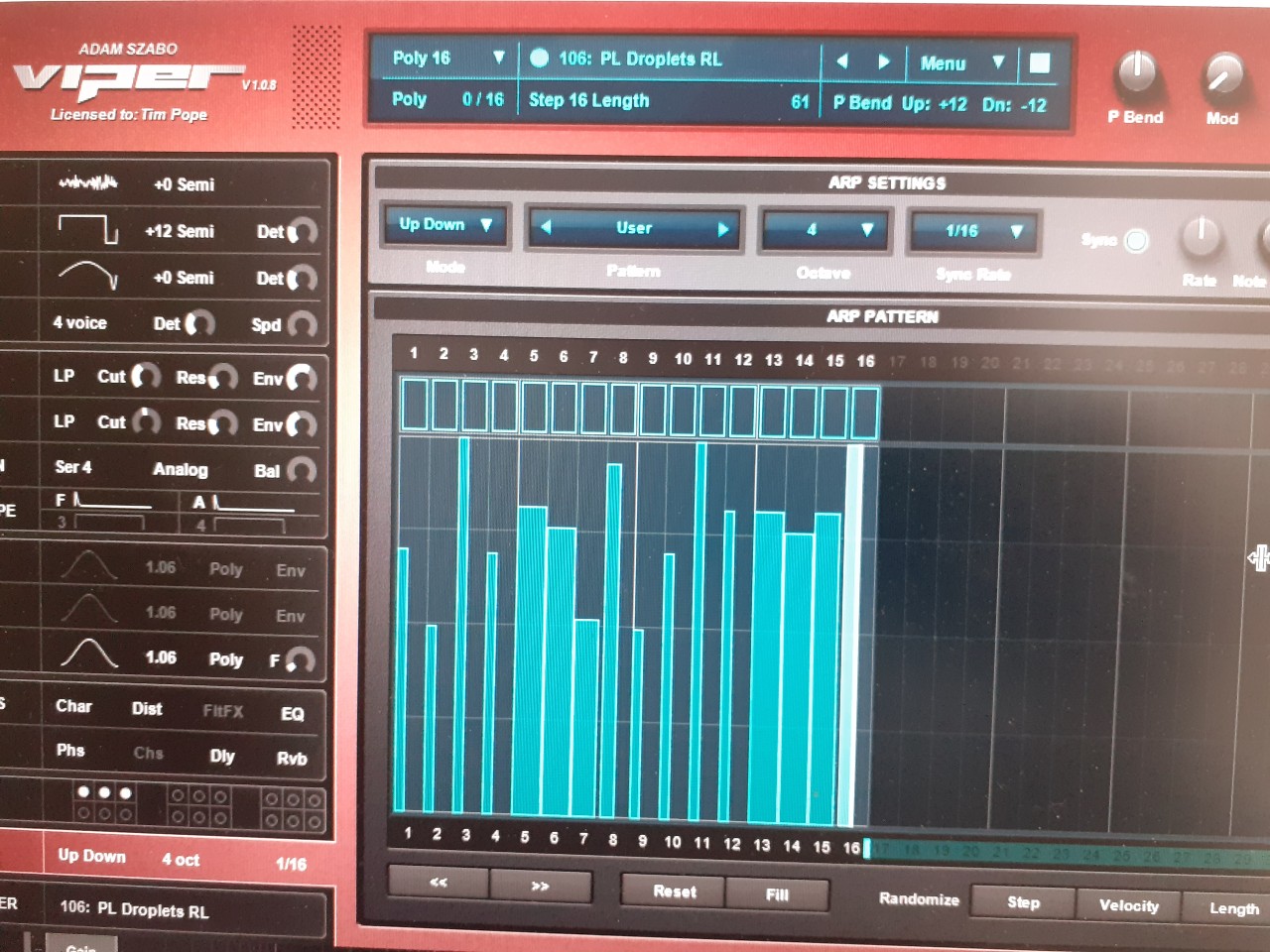Toggle arp step 14 box on/off
The height and width of the screenshot is (952, 1270).
pyautogui.click(x=804, y=412)
